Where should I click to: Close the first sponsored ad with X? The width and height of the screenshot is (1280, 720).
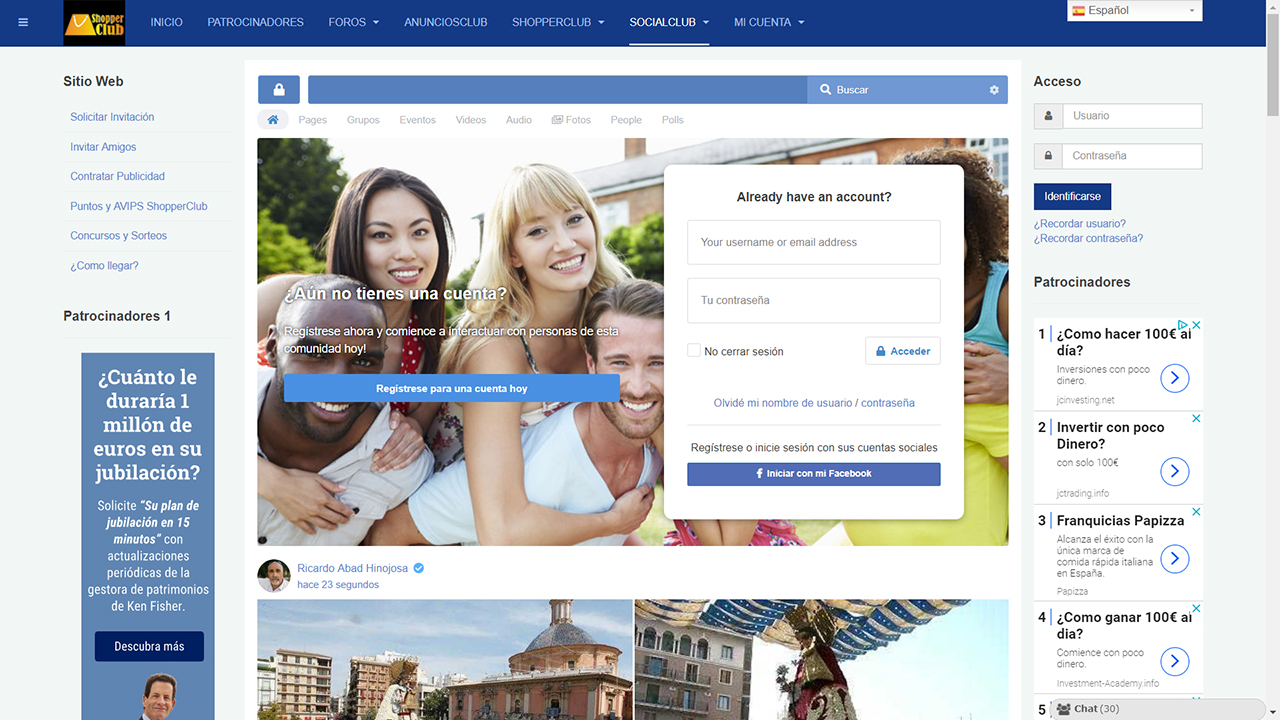coord(1196,325)
